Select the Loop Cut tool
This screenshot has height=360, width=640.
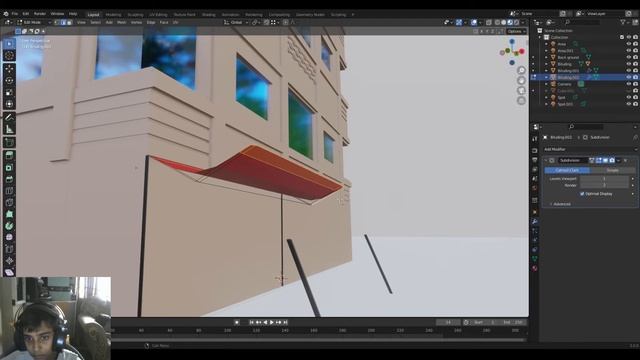(9, 191)
